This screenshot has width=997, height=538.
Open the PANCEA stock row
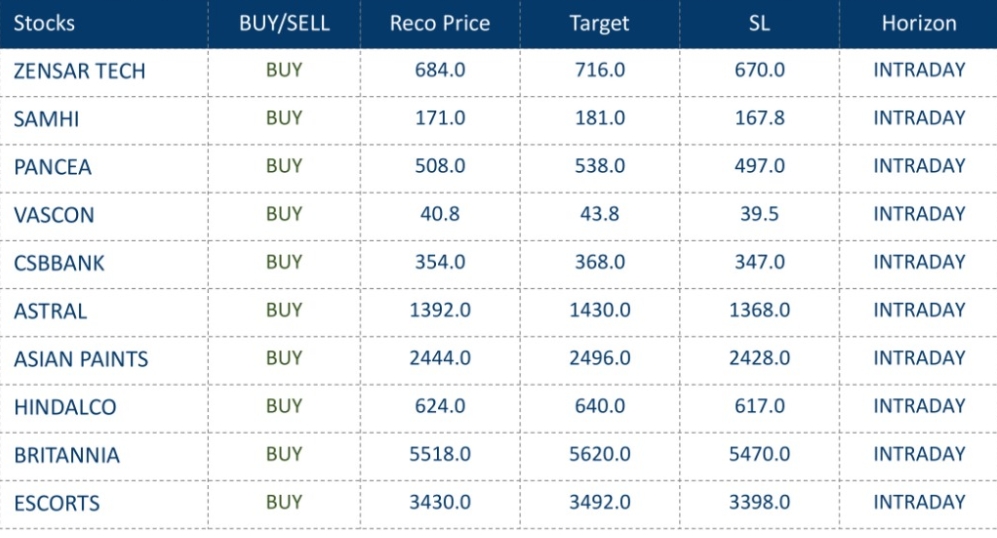(x=52, y=167)
